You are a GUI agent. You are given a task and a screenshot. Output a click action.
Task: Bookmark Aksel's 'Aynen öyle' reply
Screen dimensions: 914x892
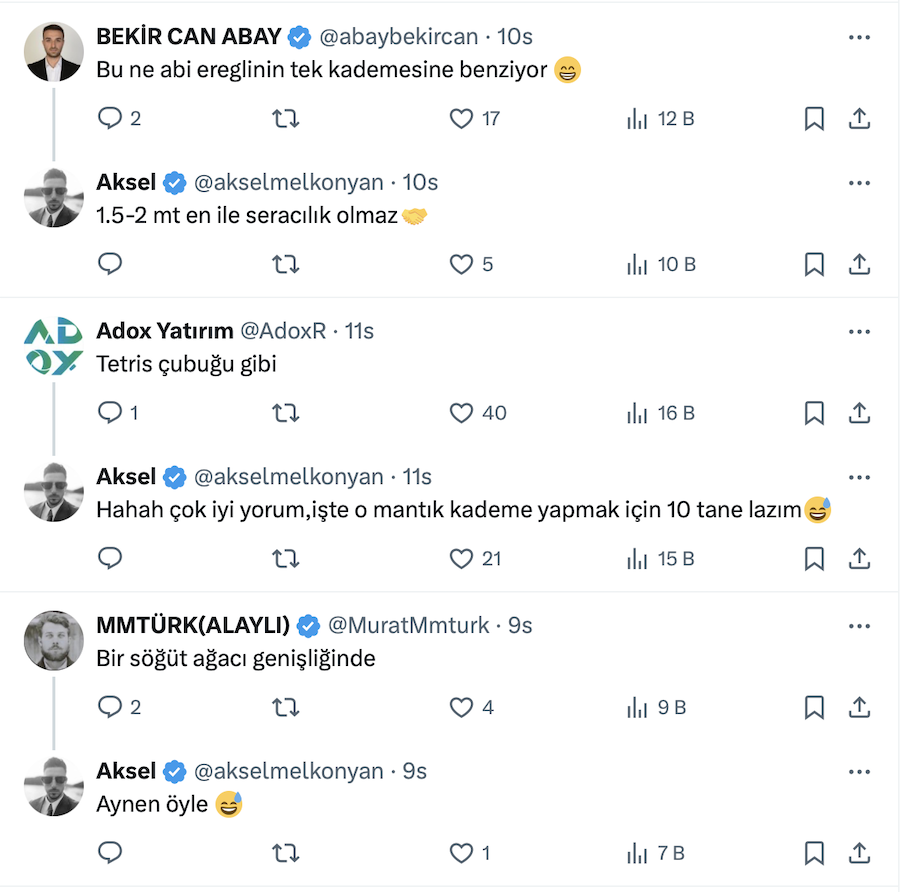point(814,854)
